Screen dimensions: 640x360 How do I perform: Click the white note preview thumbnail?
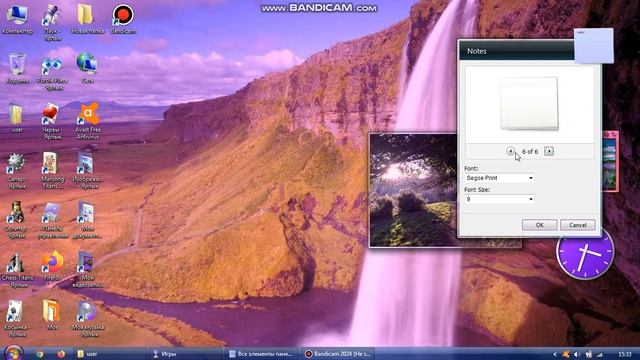[529, 103]
